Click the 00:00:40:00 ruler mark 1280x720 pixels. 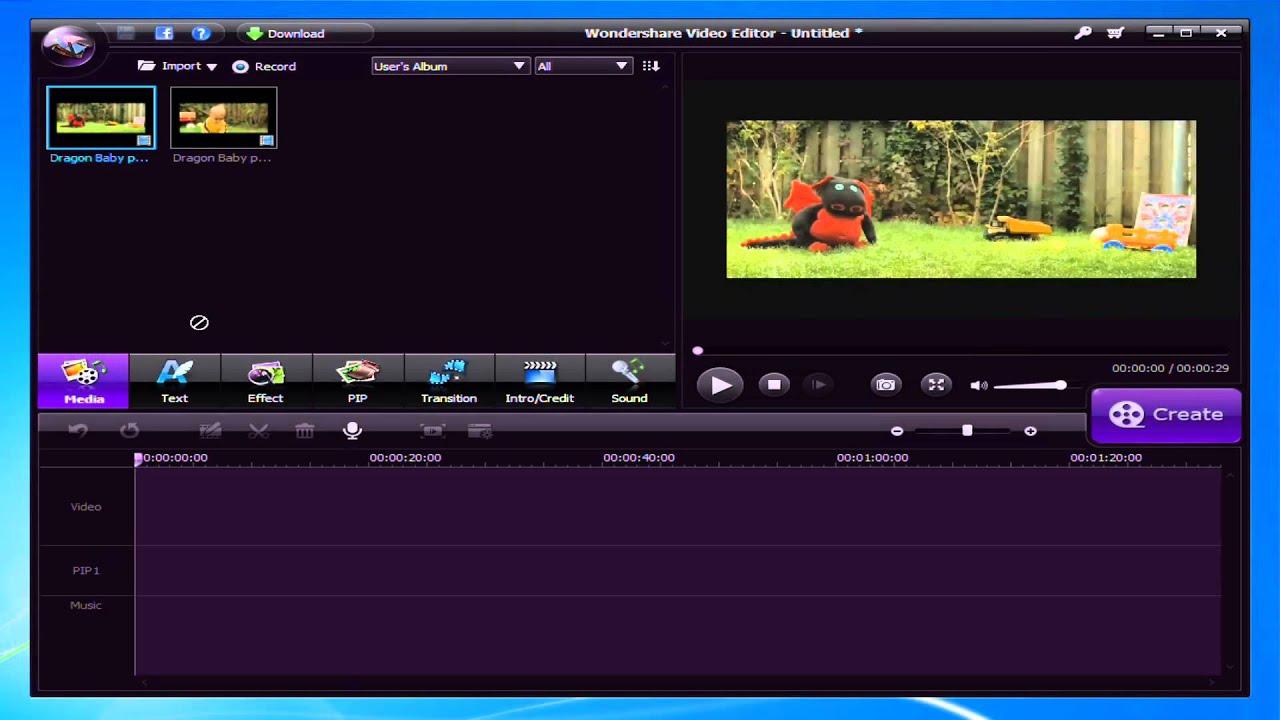point(639,457)
